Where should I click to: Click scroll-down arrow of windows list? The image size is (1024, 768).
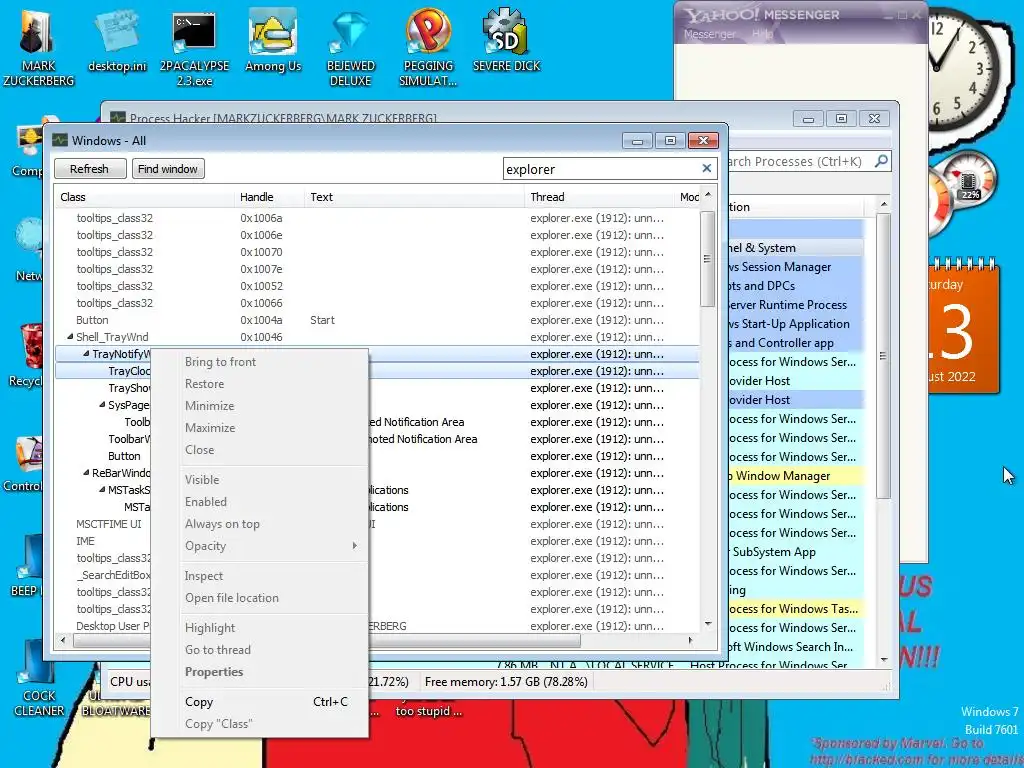coord(708,624)
